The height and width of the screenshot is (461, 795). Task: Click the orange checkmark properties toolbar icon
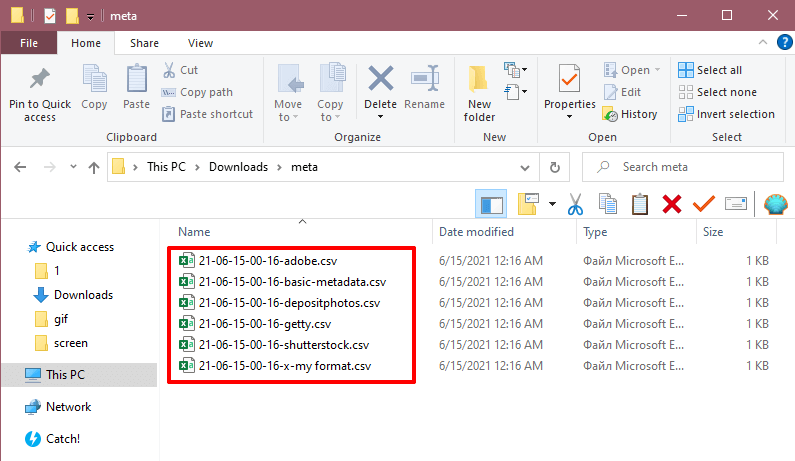704,204
